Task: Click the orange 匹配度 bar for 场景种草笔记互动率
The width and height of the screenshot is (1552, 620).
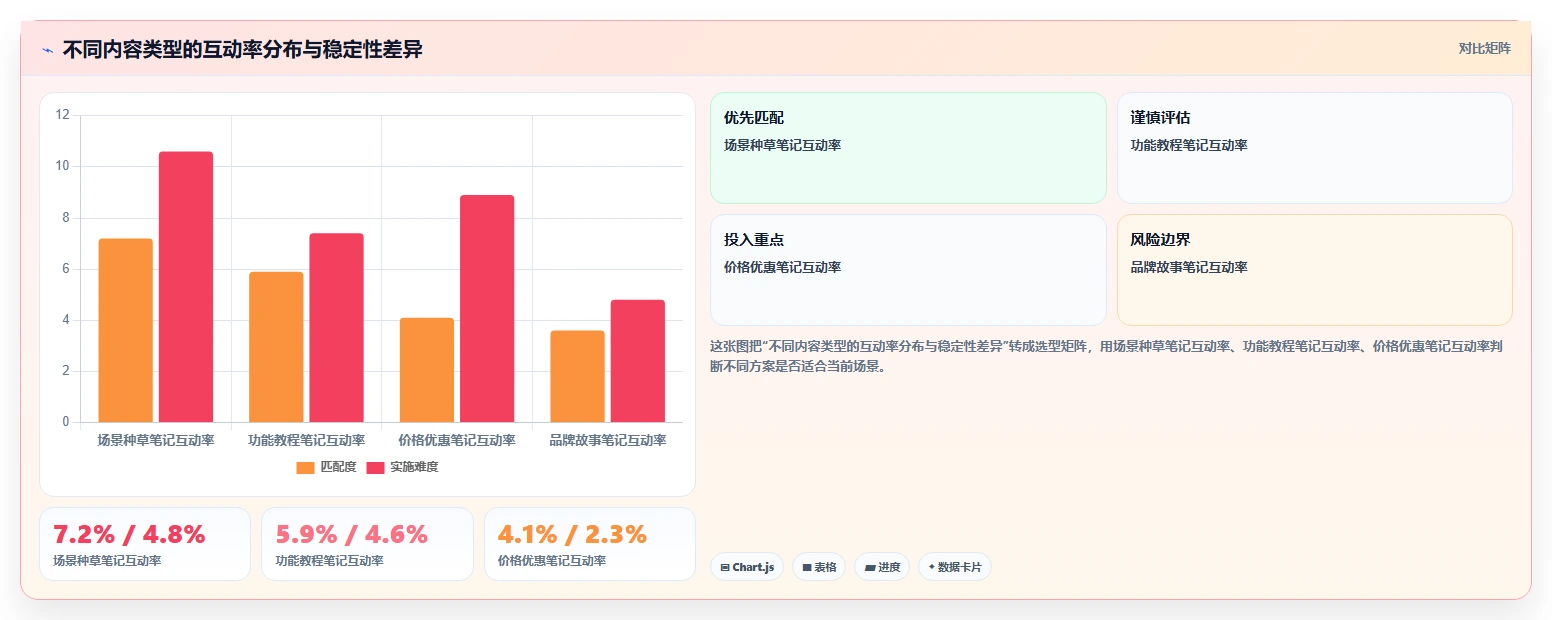Action: [x=126, y=330]
